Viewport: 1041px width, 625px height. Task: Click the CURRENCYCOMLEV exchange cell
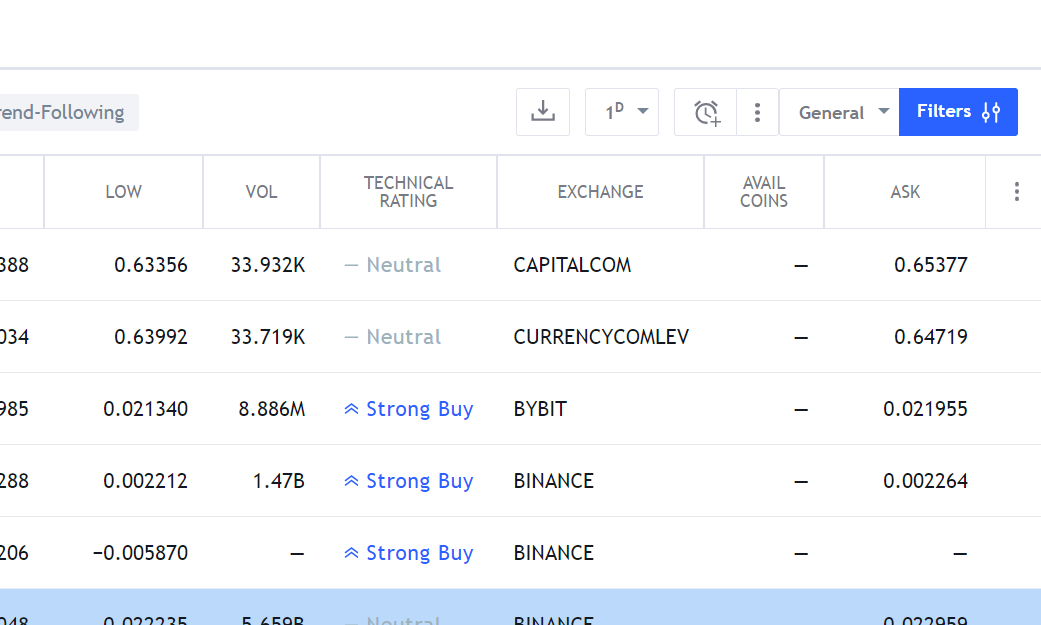(x=601, y=337)
